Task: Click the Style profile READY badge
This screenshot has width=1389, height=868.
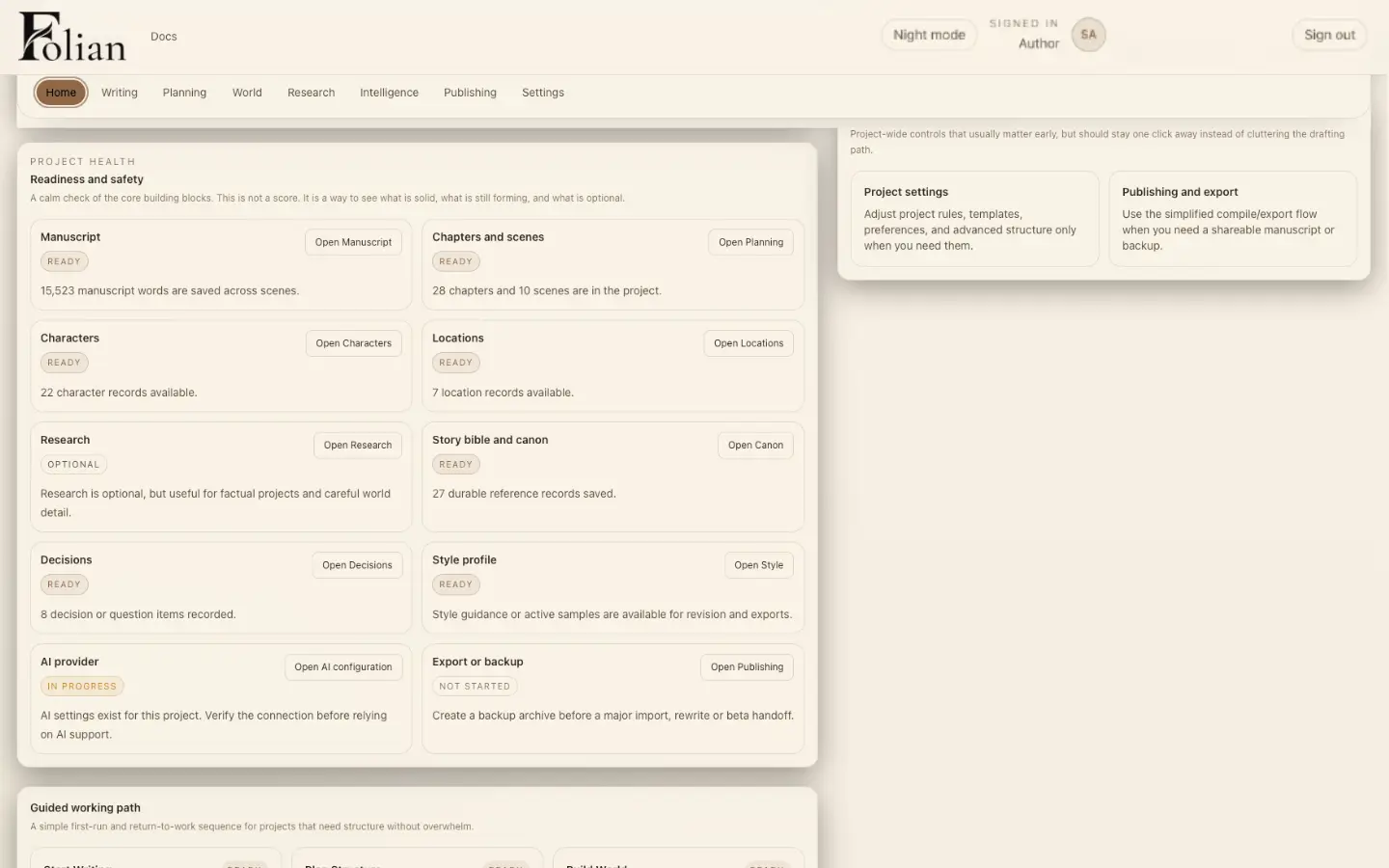Action: [x=456, y=584]
